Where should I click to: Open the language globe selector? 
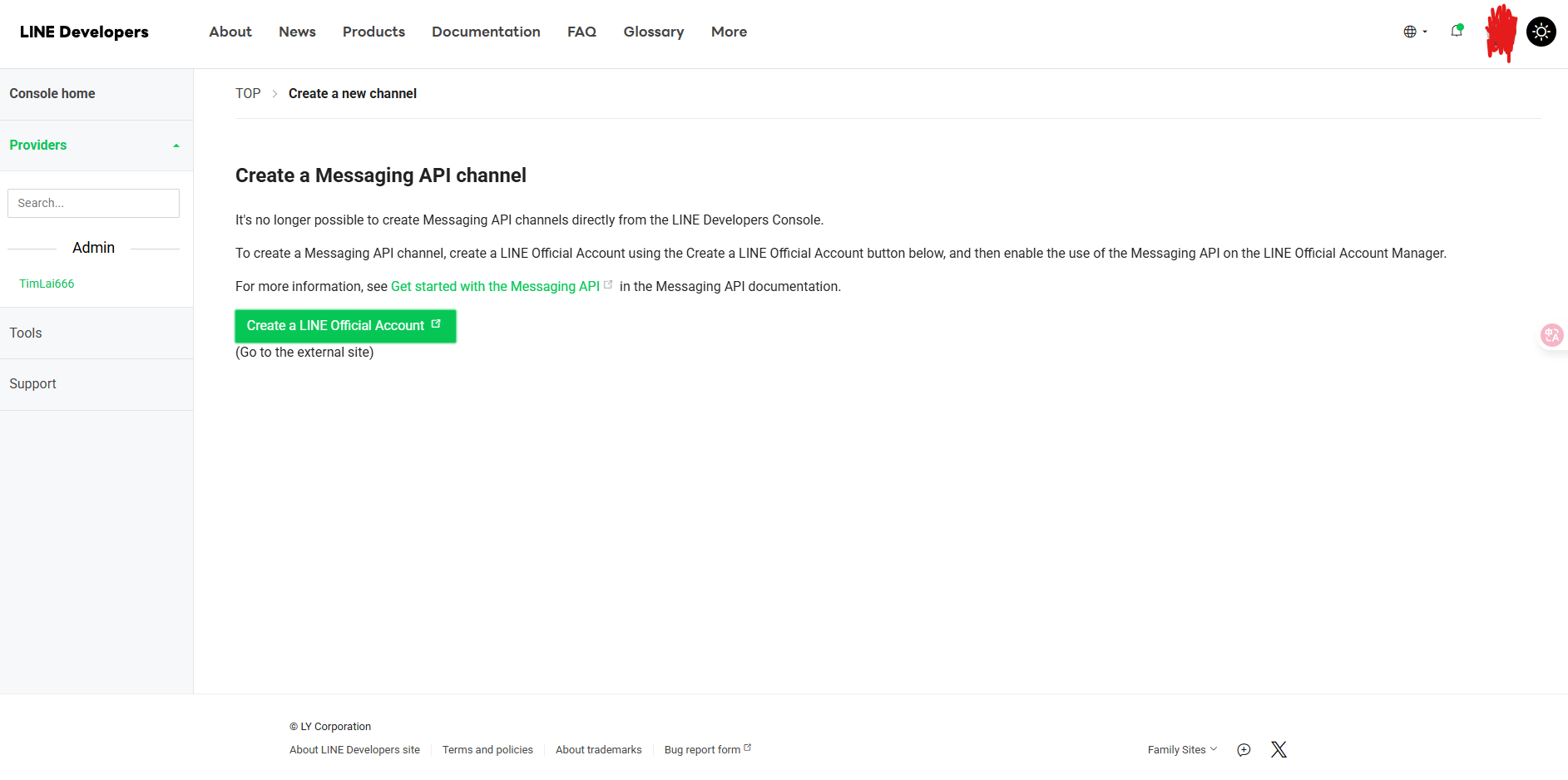pyautogui.click(x=1413, y=32)
